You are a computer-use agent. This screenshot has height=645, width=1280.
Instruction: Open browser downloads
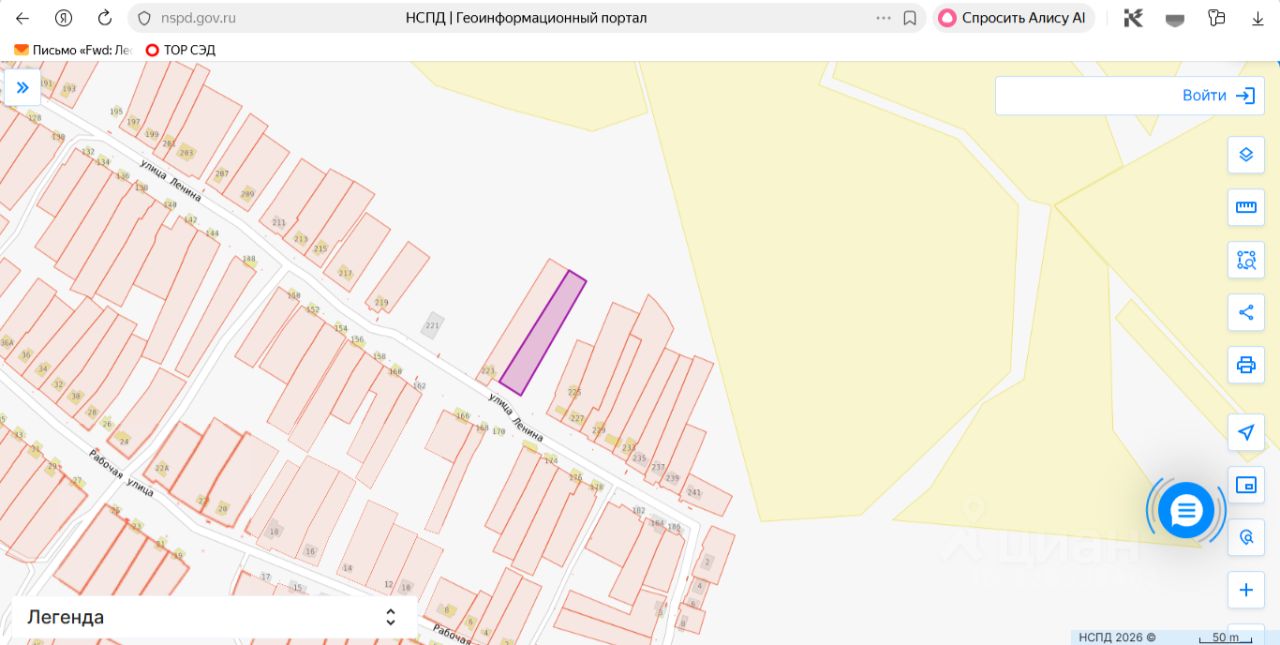[x=1258, y=18]
